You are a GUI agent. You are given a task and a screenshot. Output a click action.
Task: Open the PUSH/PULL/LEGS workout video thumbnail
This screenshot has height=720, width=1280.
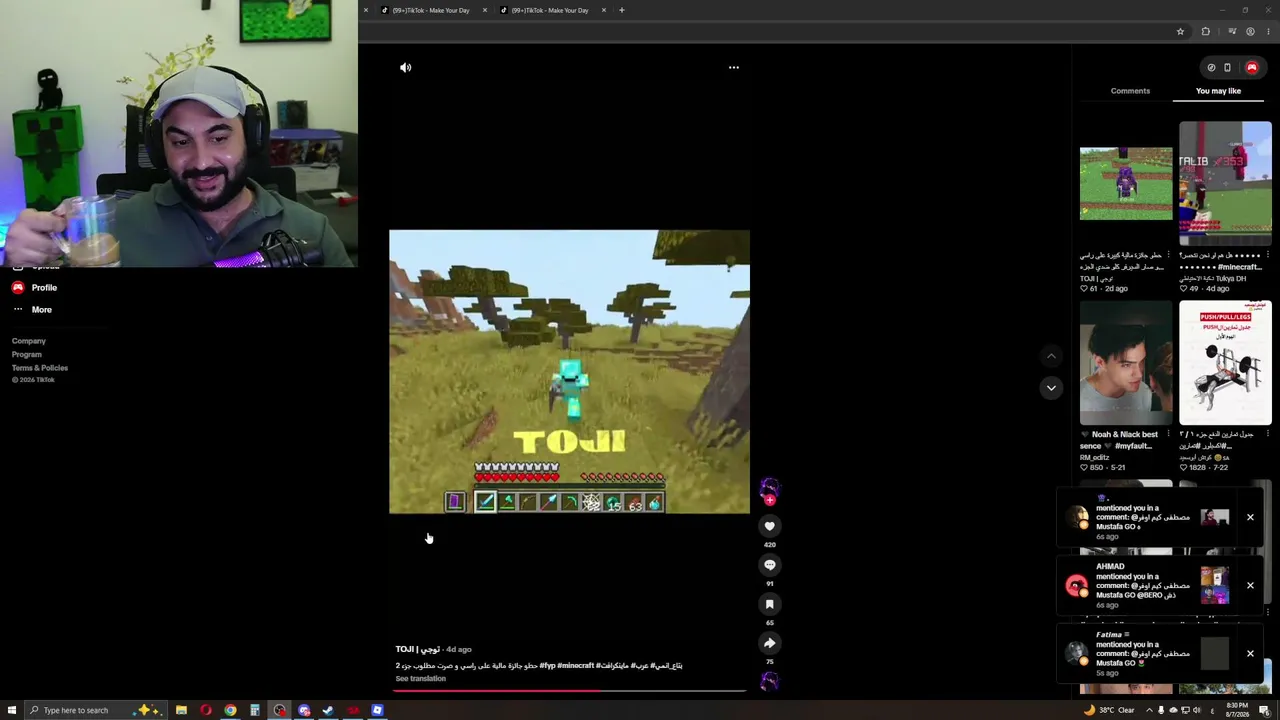pos(1225,363)
